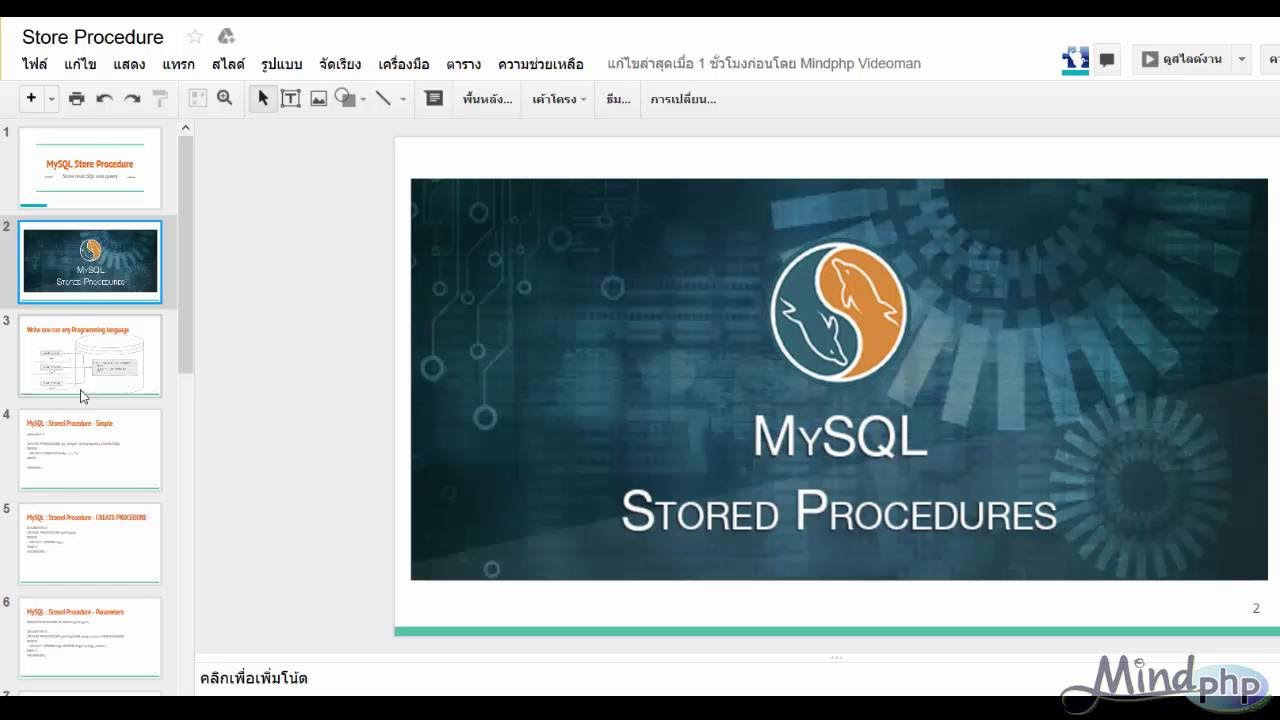Click the filmstrip scroll up arrow
The image size is (1280, 720).
185,128
